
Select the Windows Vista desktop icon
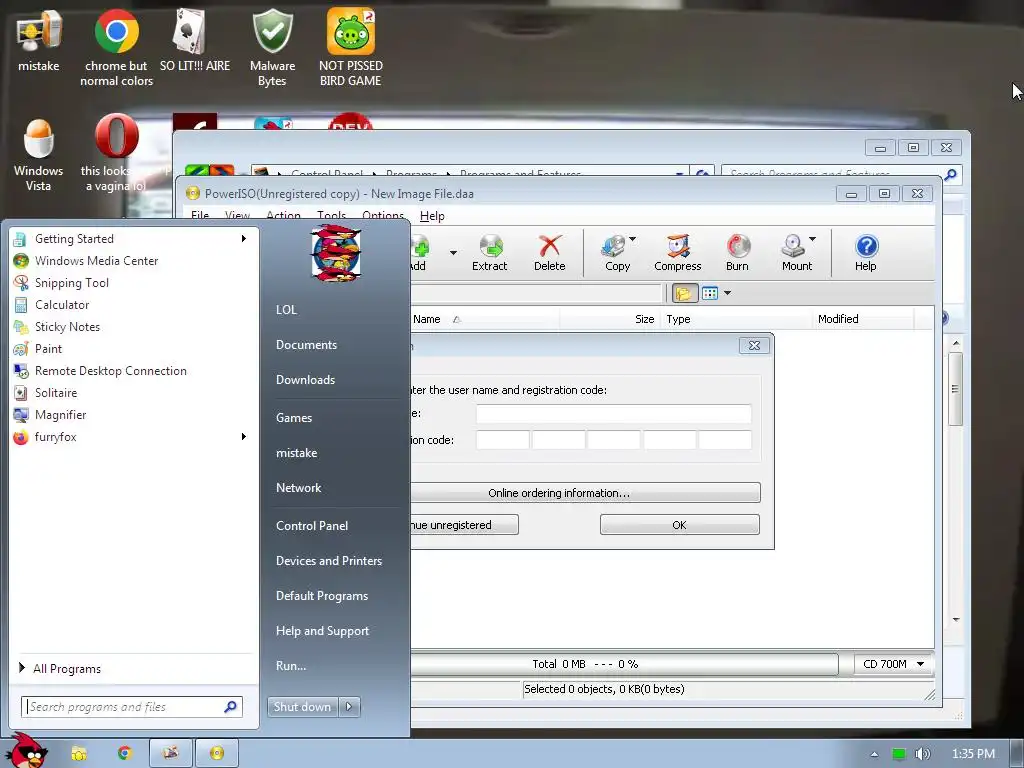tap(39, 154)
